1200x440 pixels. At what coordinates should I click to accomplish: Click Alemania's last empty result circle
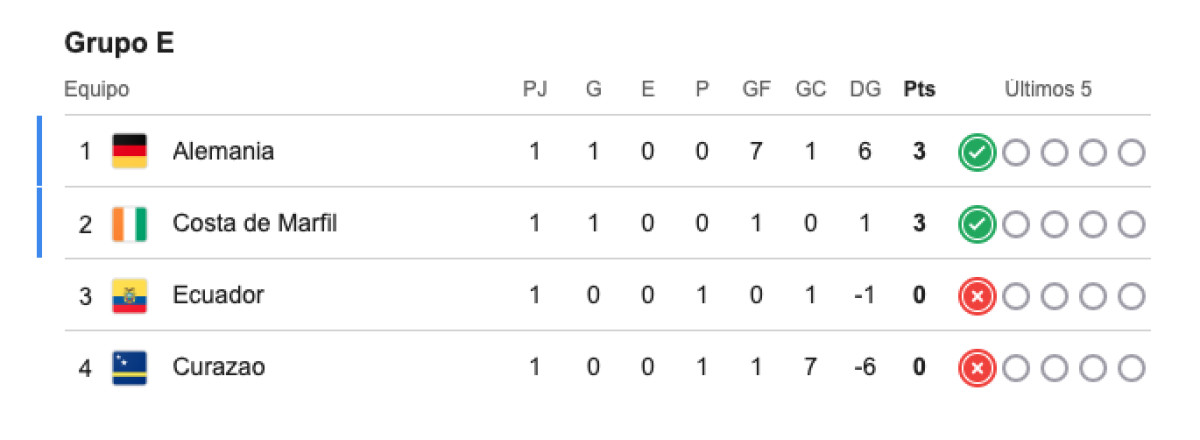pos(1132,152)
